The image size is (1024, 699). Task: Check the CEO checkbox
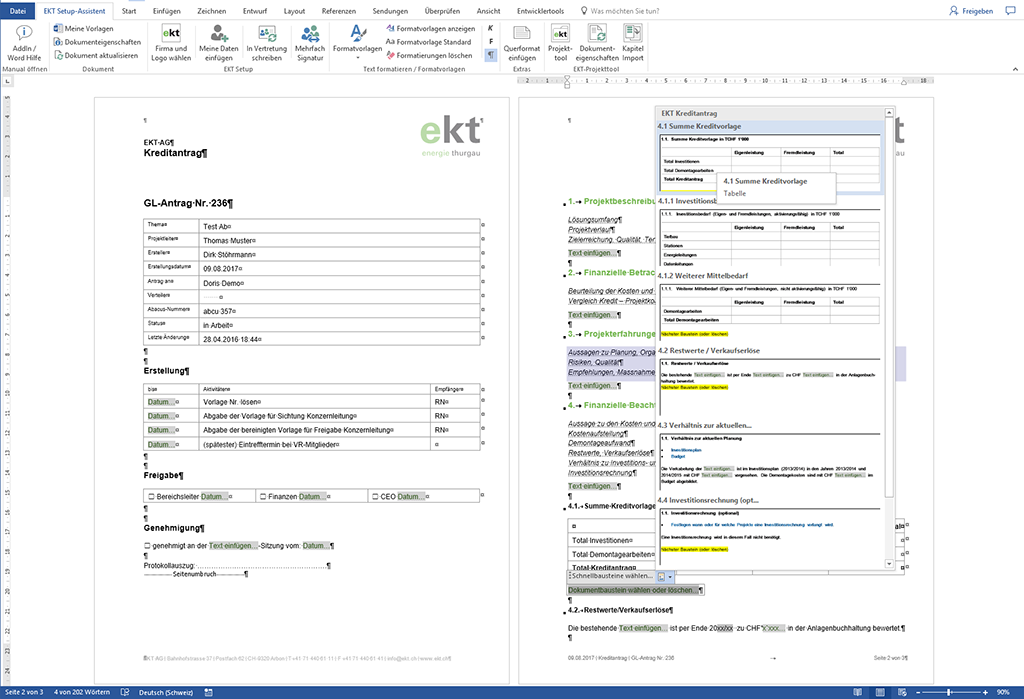[375, 496]
